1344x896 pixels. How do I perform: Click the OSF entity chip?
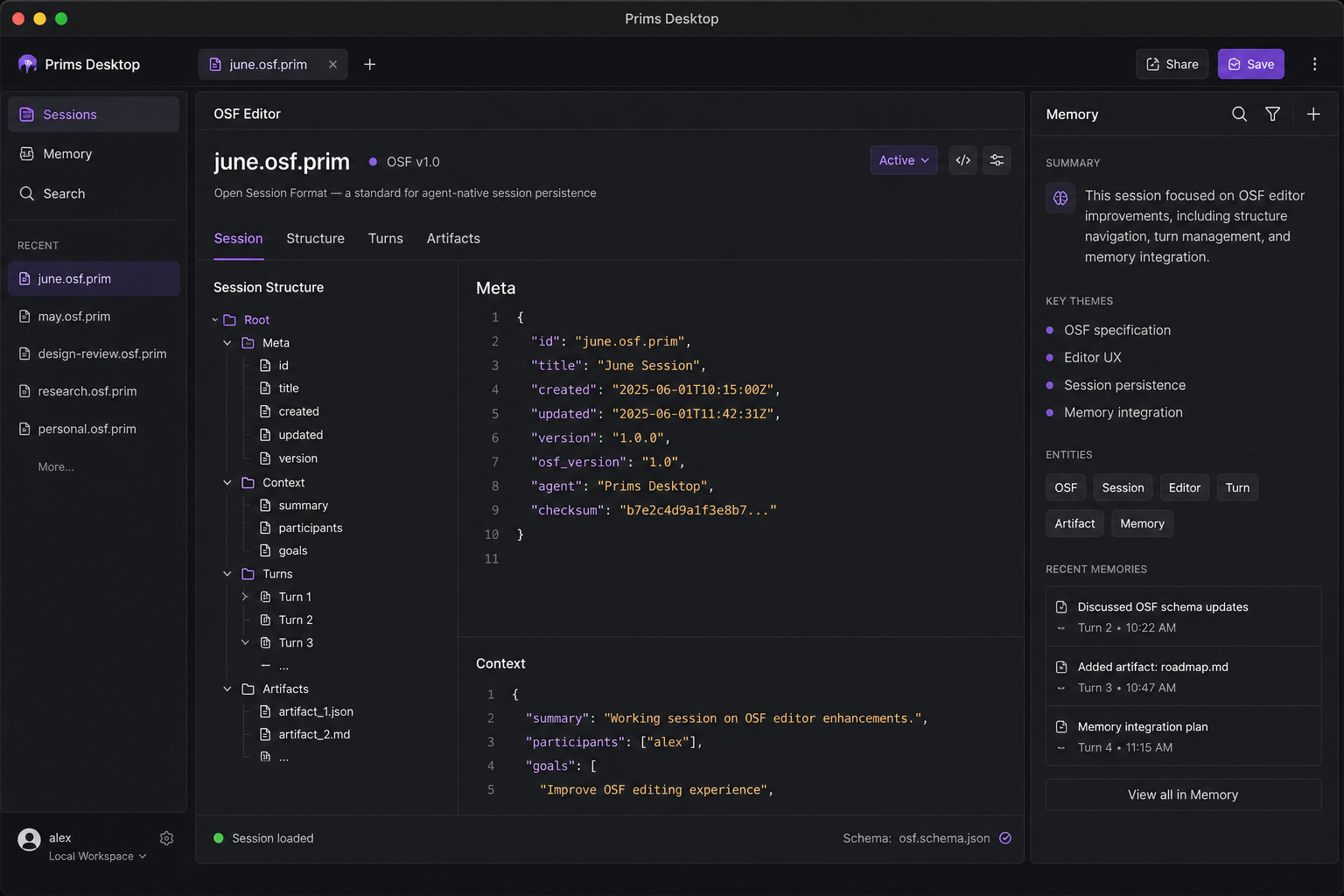click(1066, 487)
